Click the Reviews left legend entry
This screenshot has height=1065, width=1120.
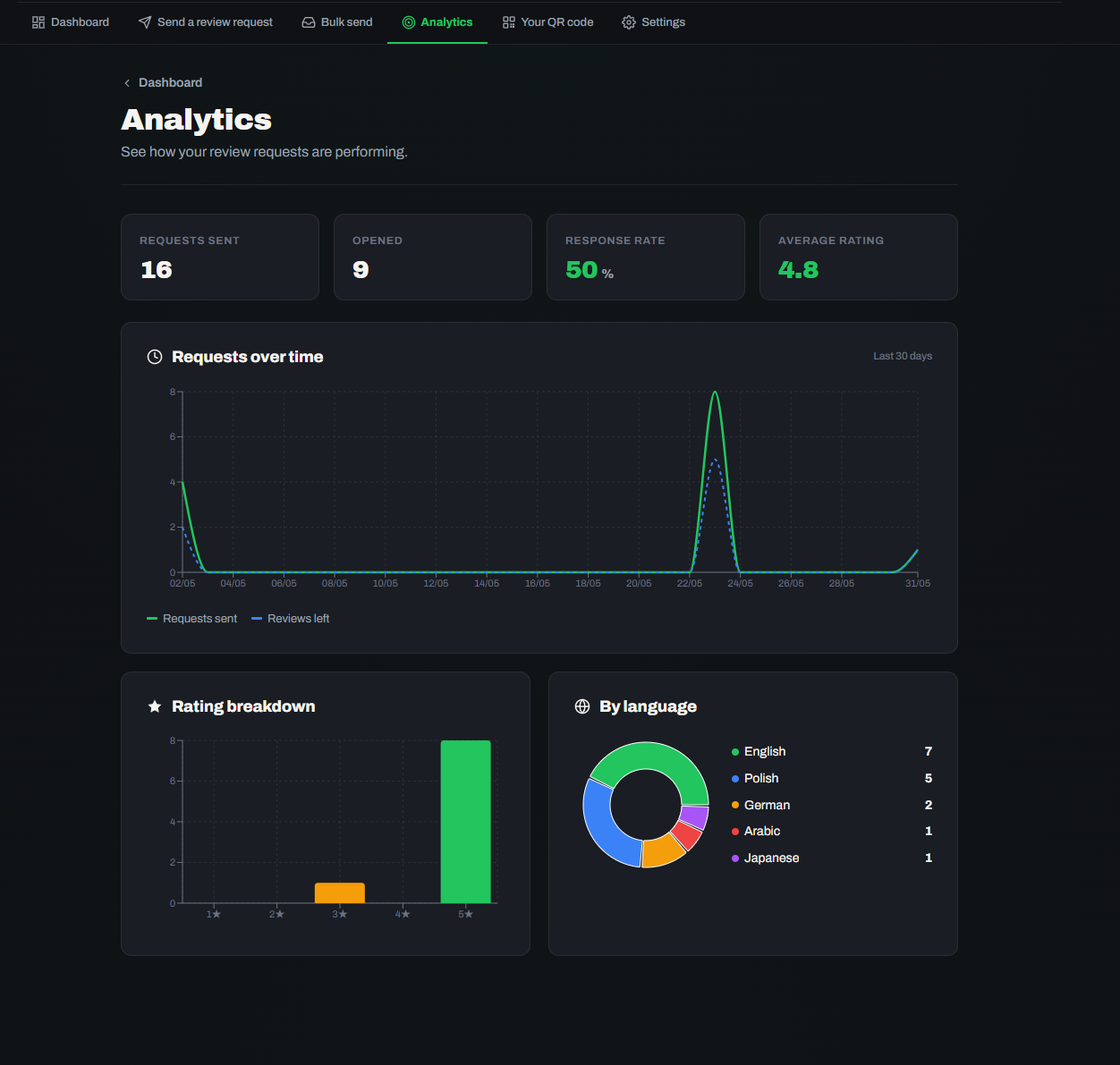(291, 619)
